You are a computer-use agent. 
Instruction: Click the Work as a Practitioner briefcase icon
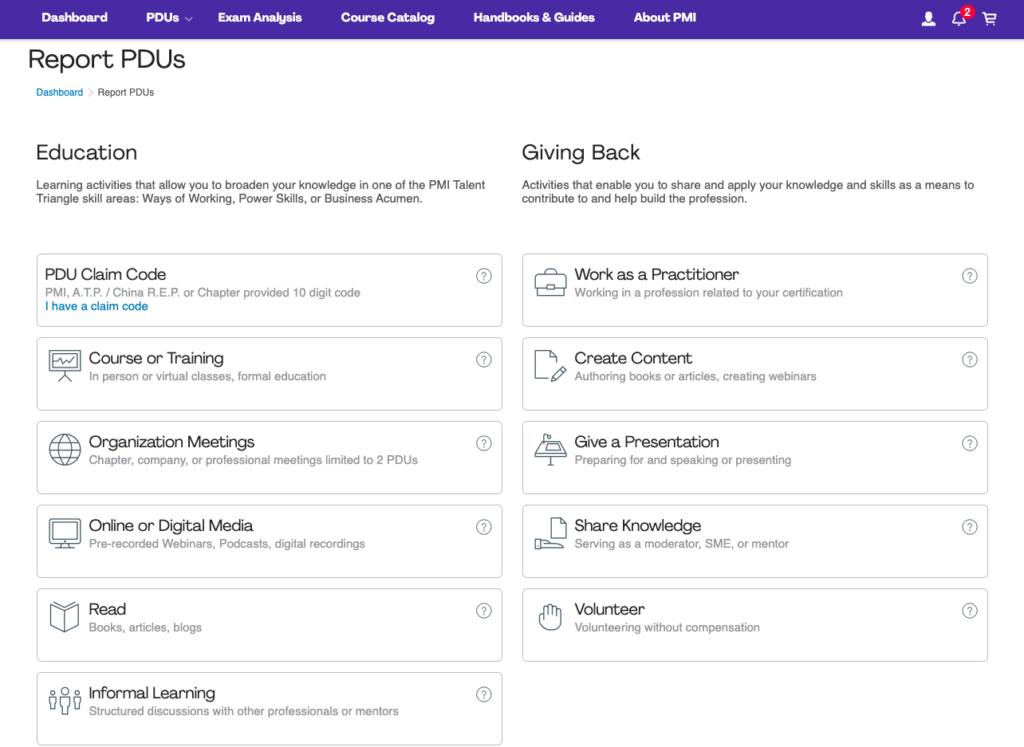coord(550,282)
